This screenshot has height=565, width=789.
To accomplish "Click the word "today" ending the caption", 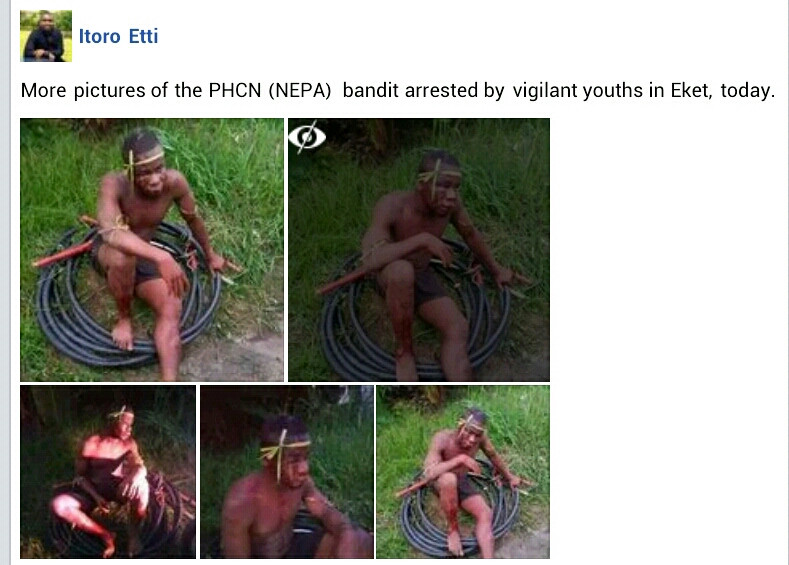I will pos(748,91).
